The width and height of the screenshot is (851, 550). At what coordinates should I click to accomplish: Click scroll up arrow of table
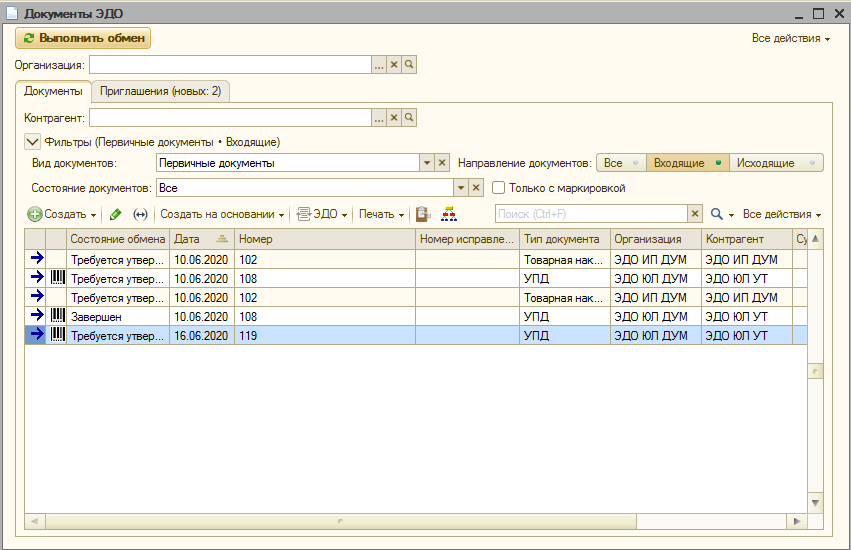tap(815, 239)
